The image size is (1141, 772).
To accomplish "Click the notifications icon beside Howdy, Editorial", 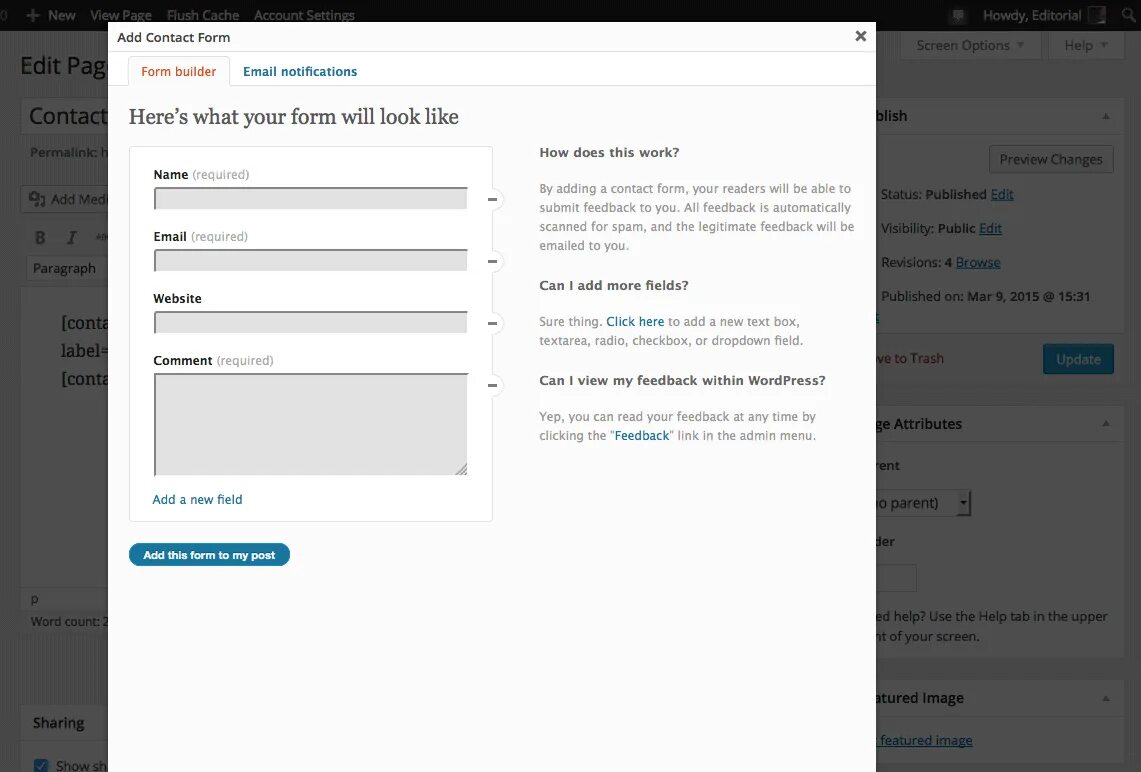I will click(959, 15).
